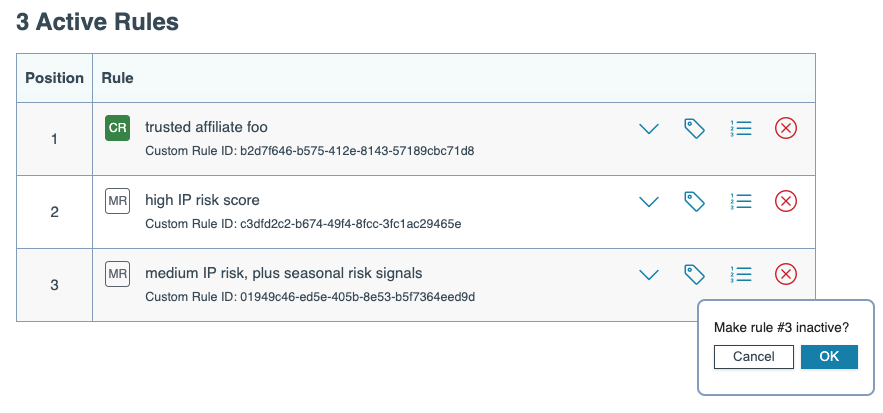Click the tag icon for trusted affiliate foo

pyautogui.click(x=694, y=128)
